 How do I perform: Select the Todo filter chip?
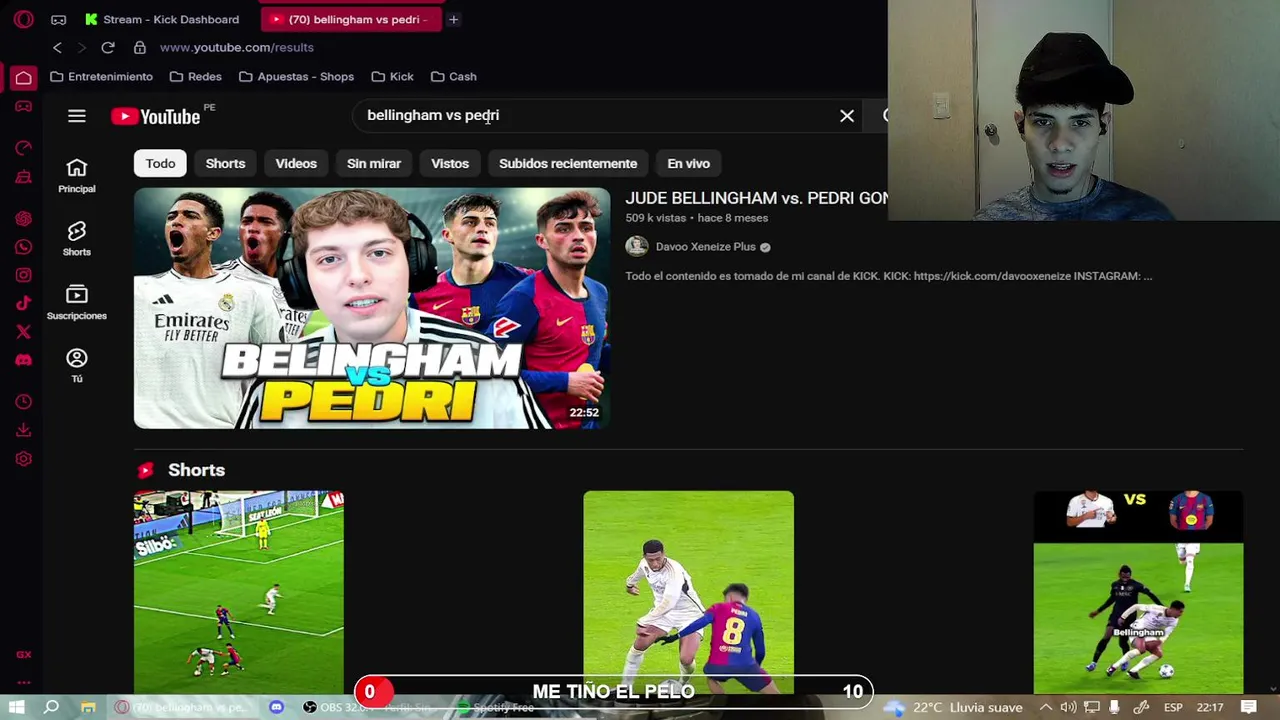click(x=160, y=163)
